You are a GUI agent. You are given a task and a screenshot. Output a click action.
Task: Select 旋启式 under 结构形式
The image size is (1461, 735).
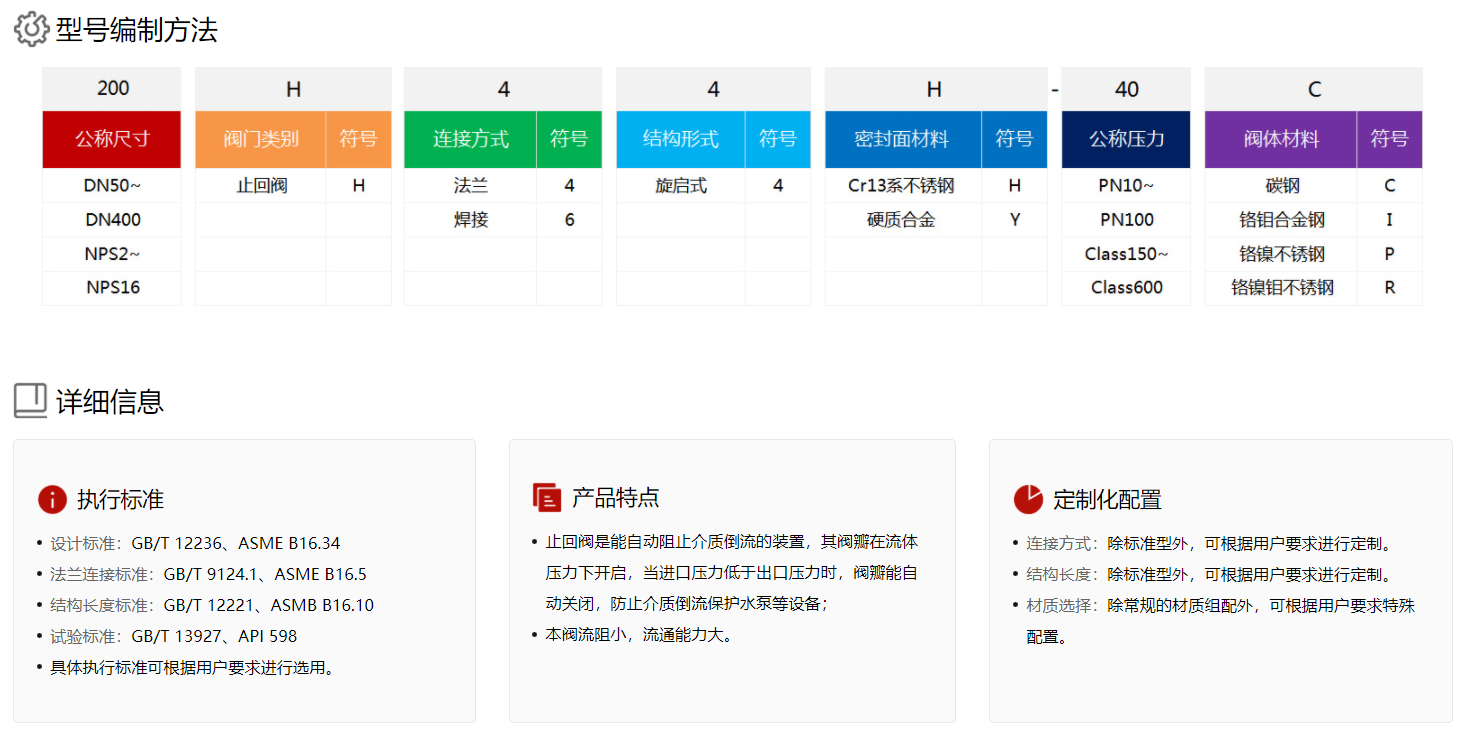680,185
